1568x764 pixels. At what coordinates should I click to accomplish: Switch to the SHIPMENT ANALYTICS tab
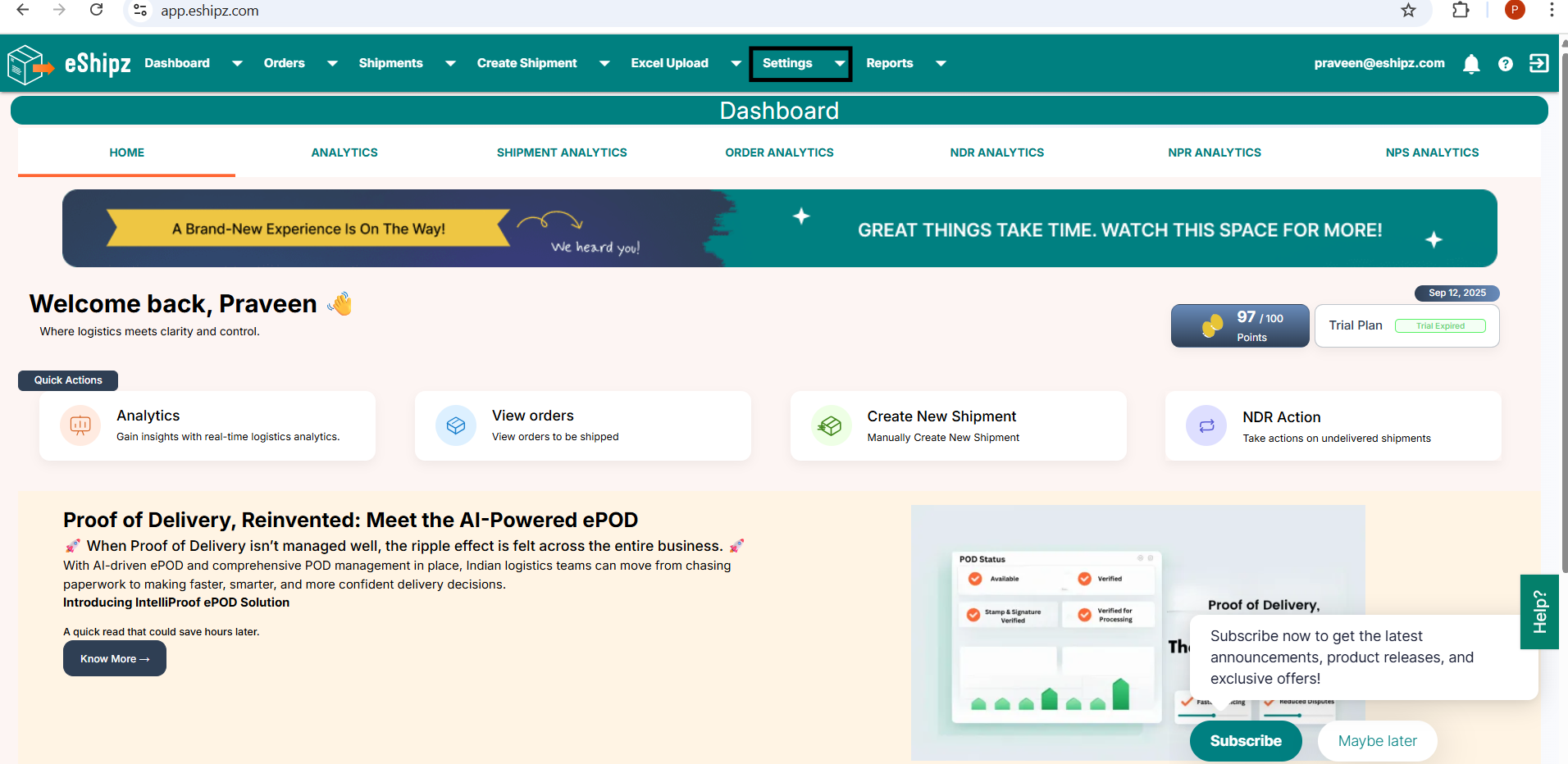562,152
